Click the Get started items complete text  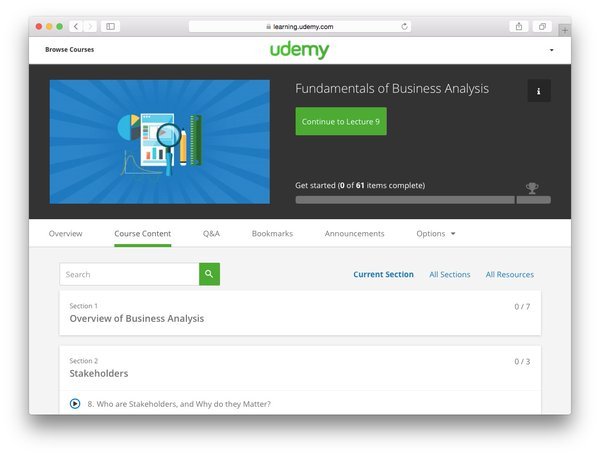360,185
